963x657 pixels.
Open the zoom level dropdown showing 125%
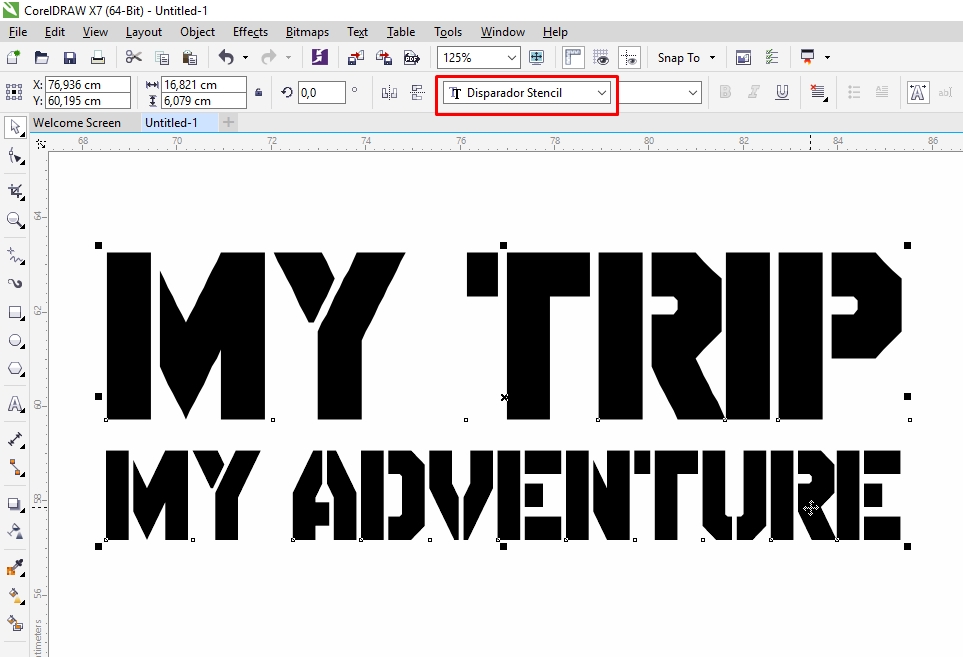pyautogui.click(x=510, y=57)
